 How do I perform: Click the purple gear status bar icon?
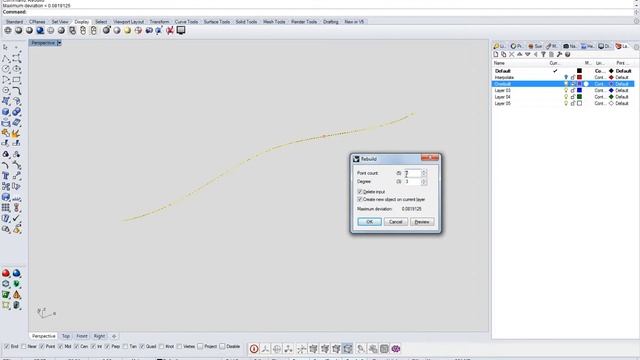396,349
